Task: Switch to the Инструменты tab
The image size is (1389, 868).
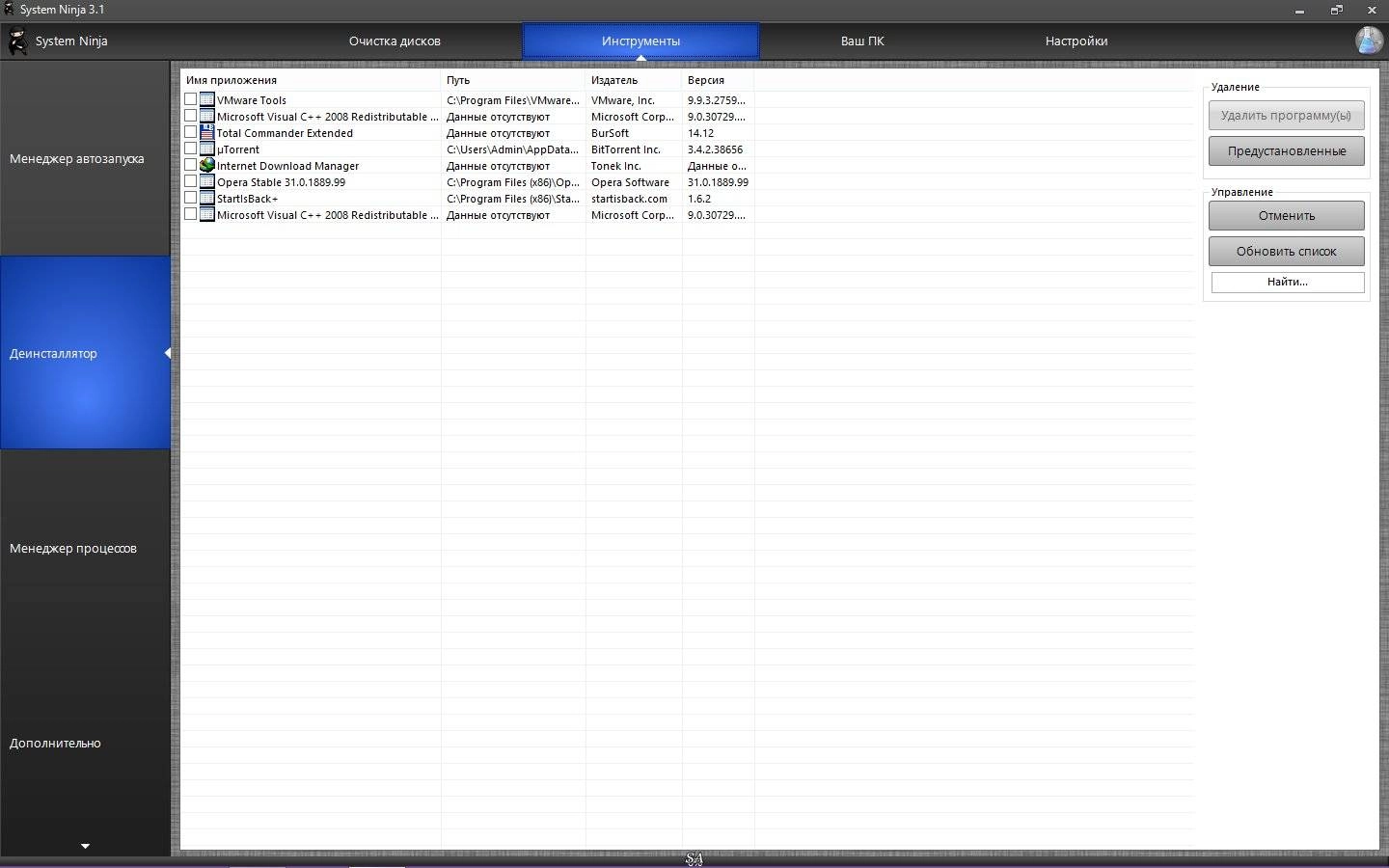Action: click(x=640, y=41)
